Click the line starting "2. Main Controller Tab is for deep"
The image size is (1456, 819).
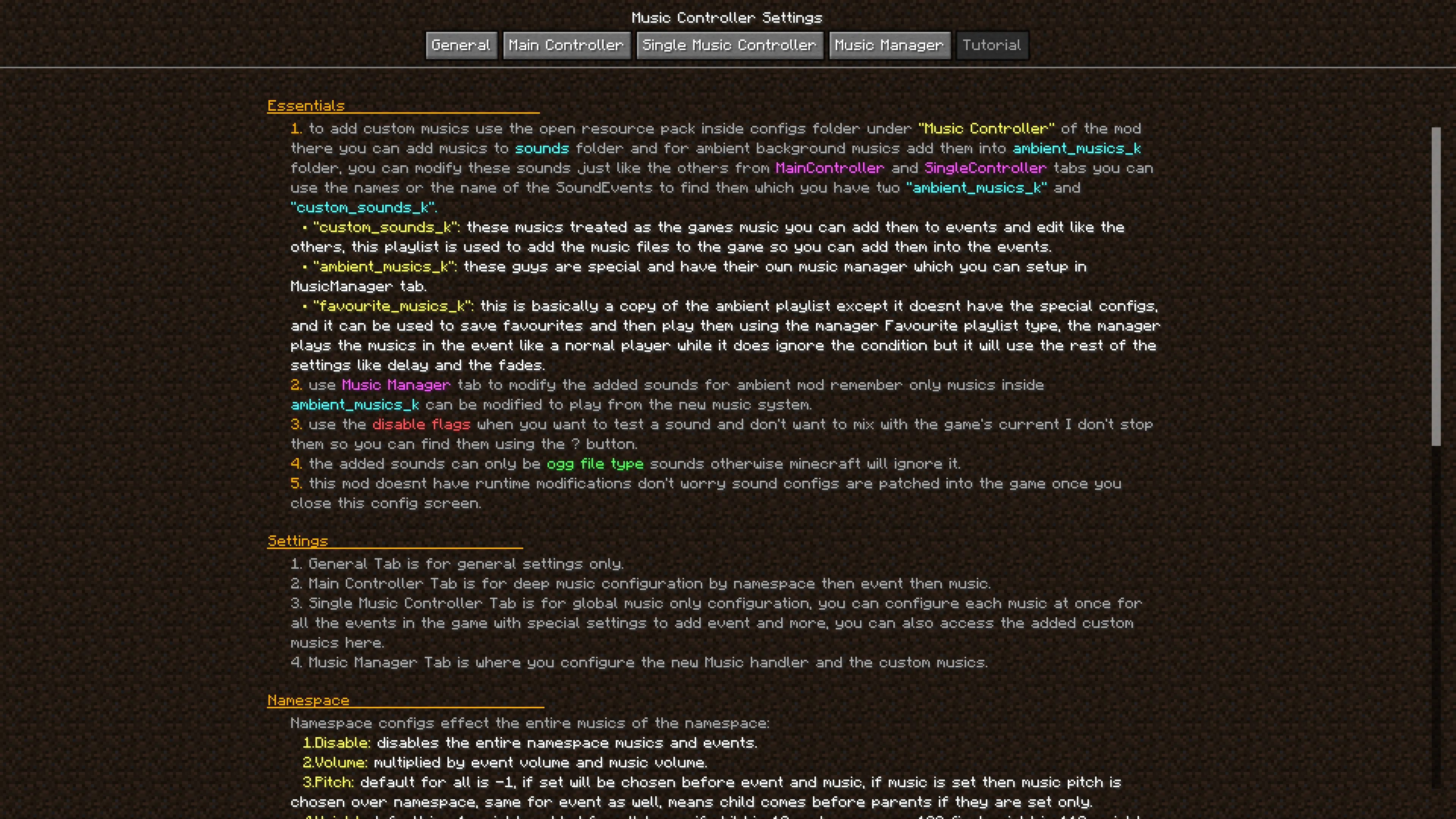tap(640, 583)
